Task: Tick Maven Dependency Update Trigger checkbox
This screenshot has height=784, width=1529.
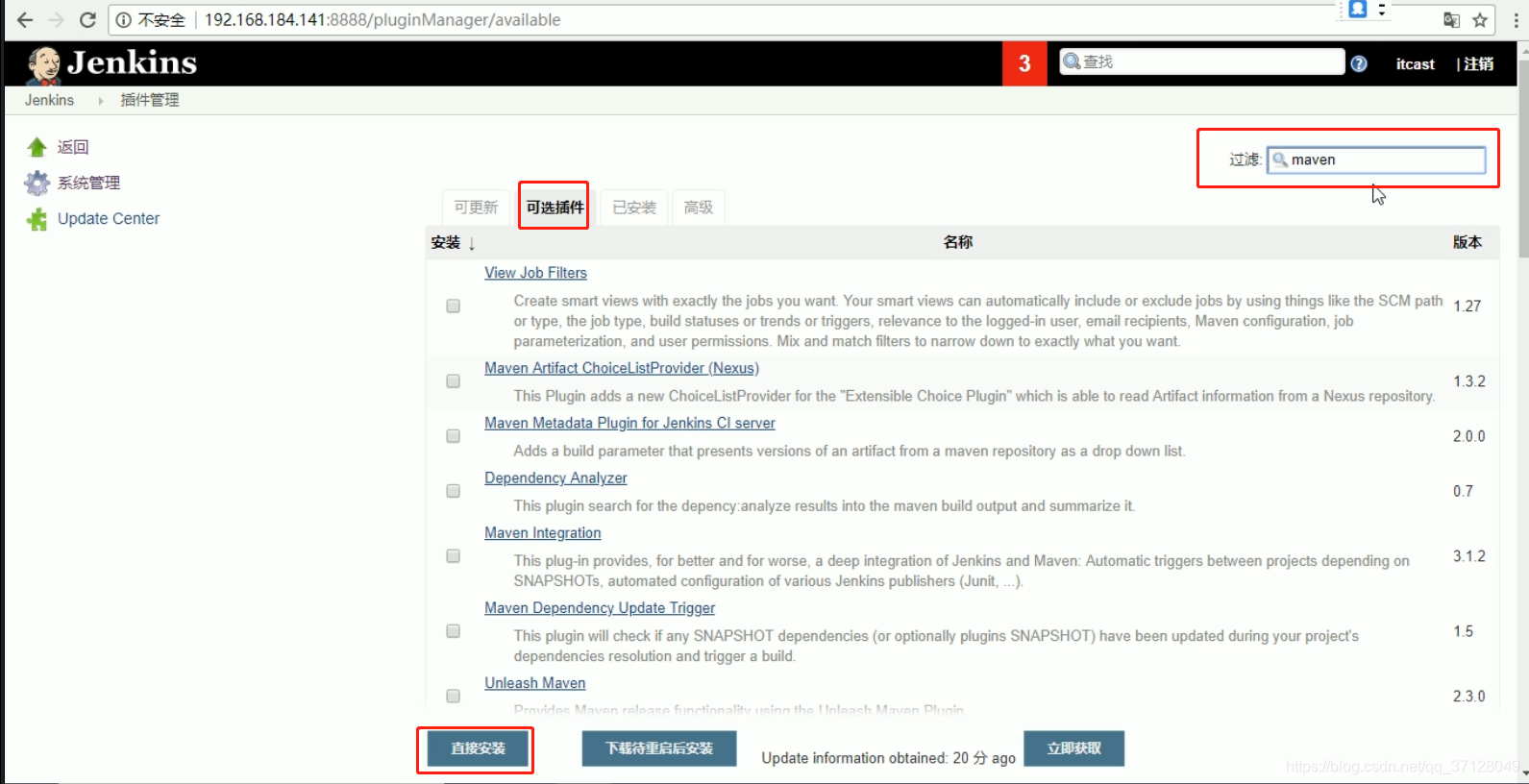Action: [453, 631]
